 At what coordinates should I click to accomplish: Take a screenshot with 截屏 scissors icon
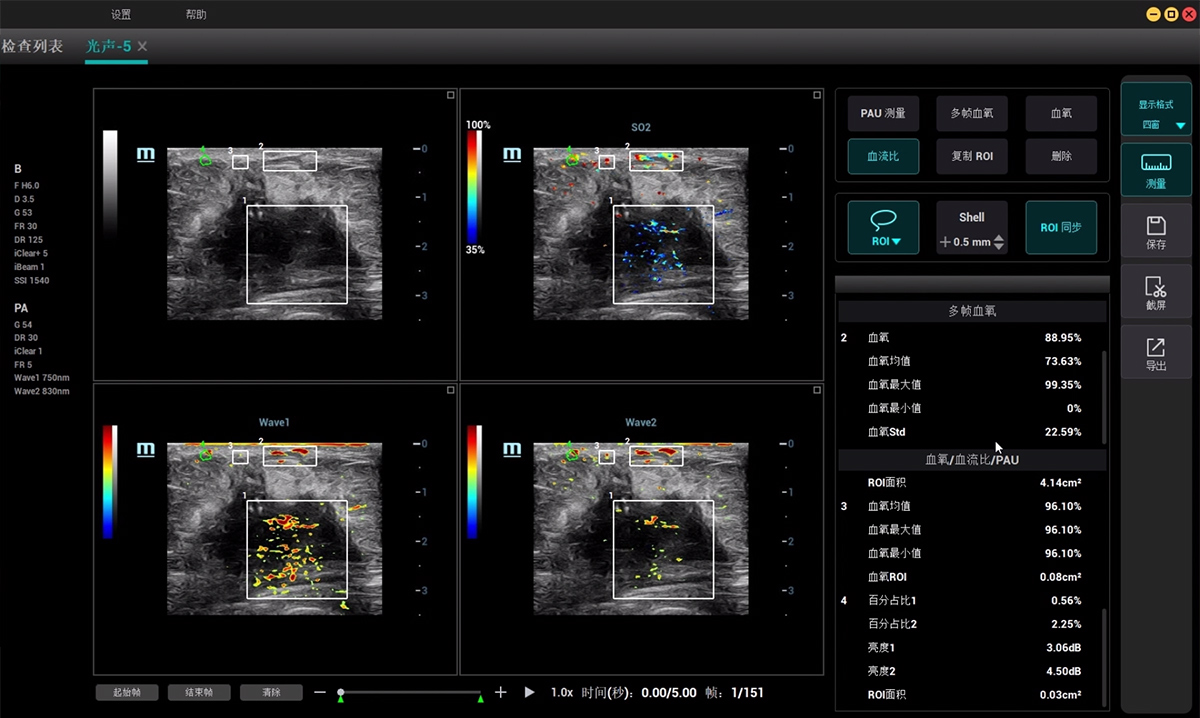(1156, 293)
